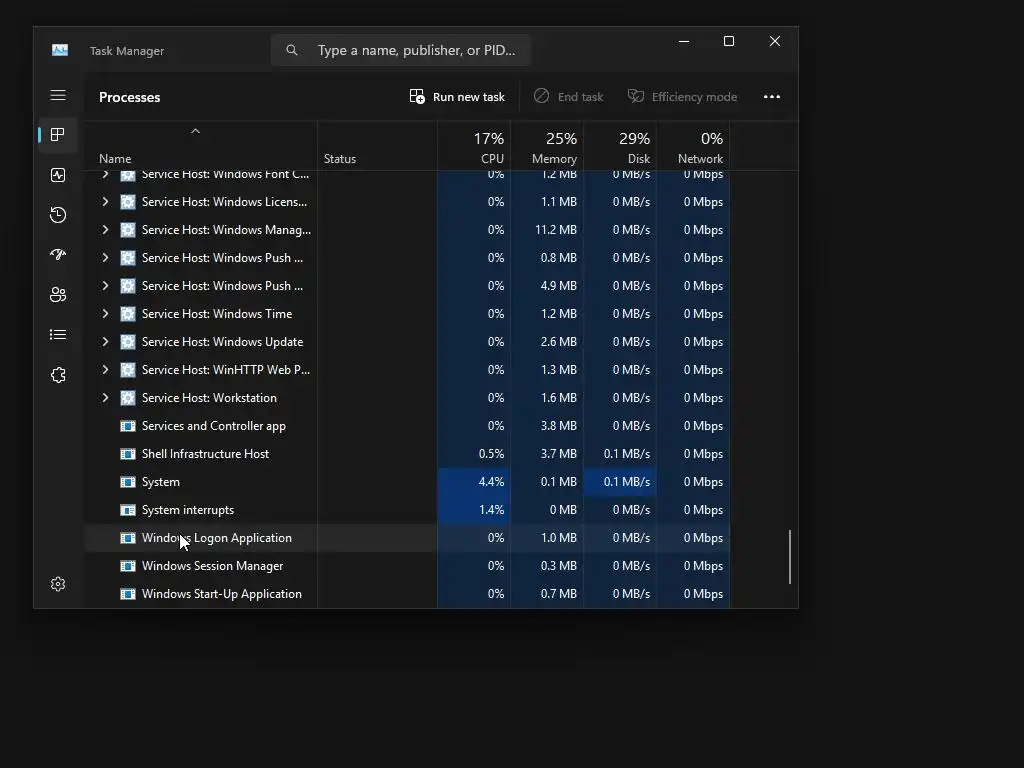1024x768 pixels.
Task: Select Shell Infrastructure Host row name
Action: (x=205, y=454)
